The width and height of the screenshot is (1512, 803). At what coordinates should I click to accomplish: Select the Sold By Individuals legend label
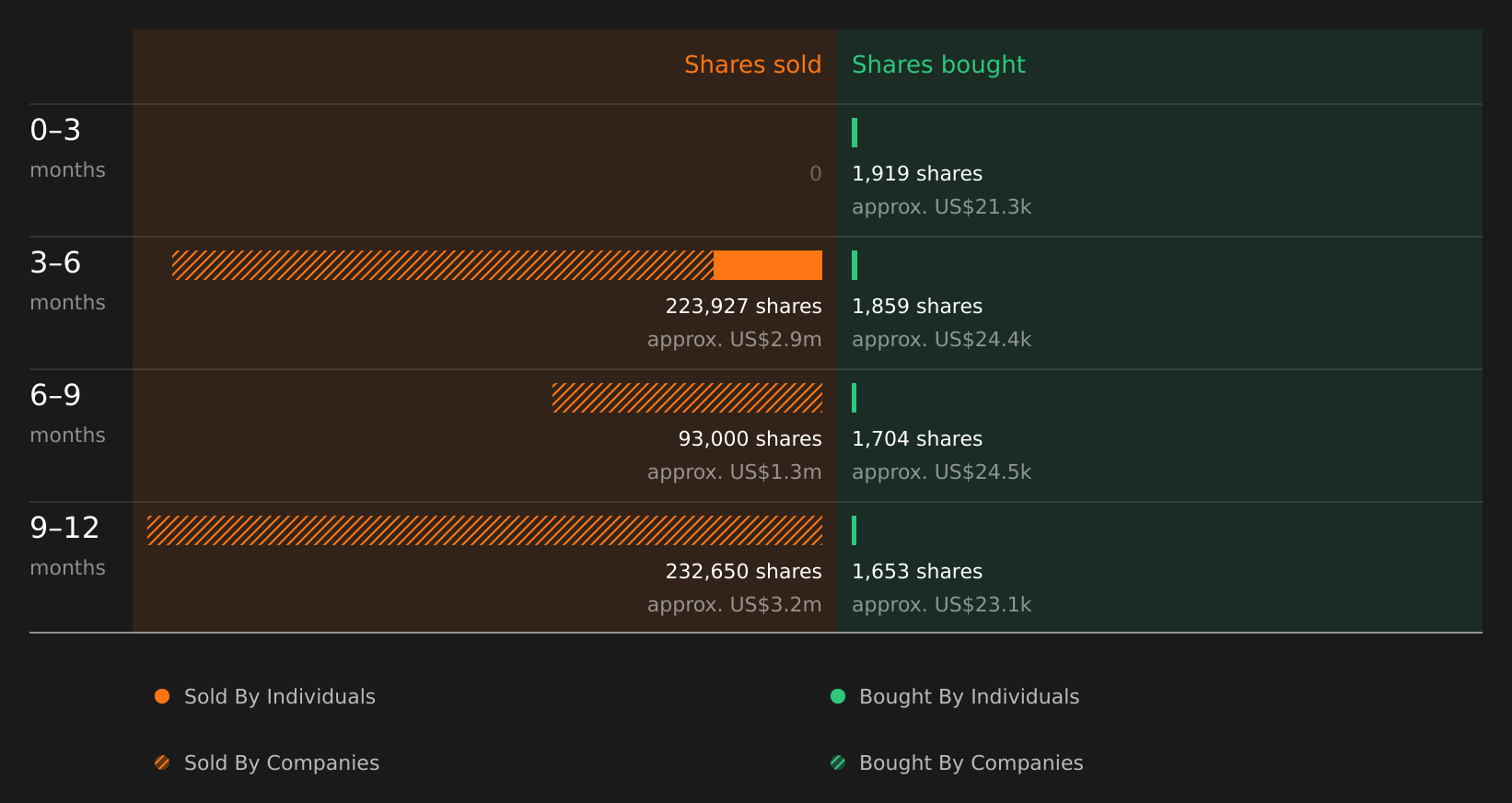tap(280, 696)
